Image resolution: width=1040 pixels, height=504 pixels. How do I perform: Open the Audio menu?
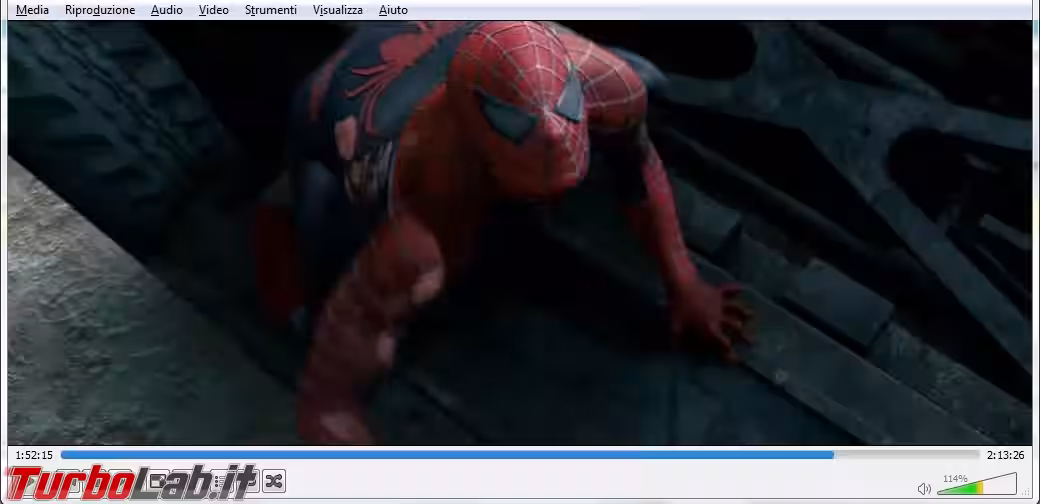pos(166,10)
